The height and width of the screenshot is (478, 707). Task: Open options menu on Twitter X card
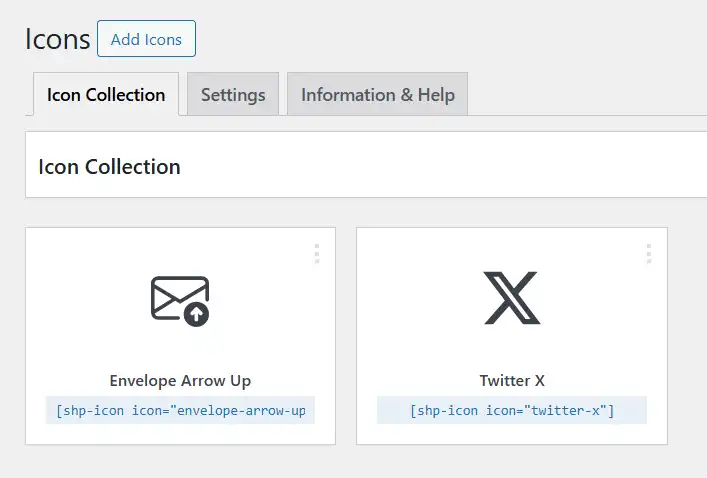[x=649, y=253]
